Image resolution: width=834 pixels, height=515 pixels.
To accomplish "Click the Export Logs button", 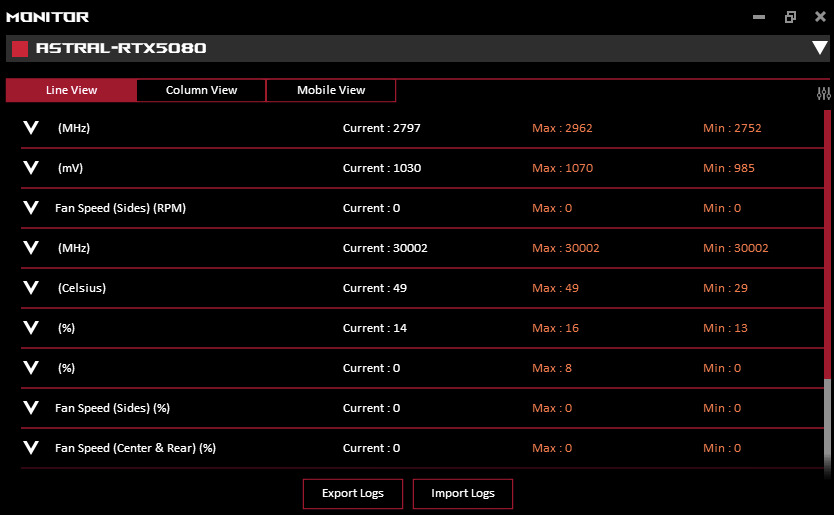I will 353,493.
